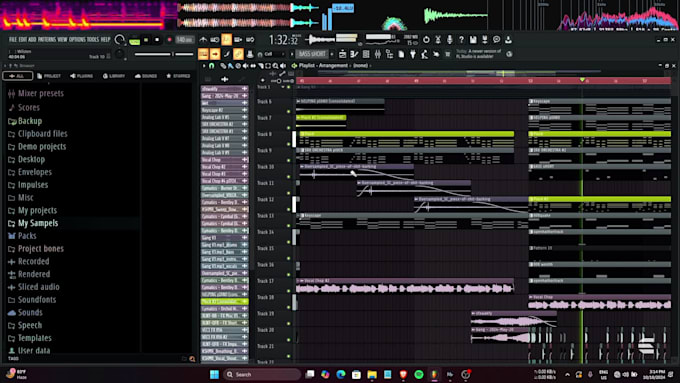Open the TOOLS menu

tap(93, 39)
